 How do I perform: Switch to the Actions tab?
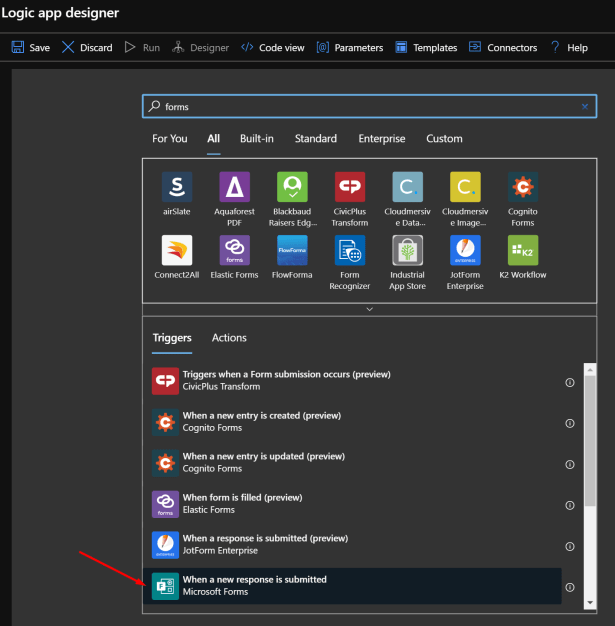tap(229, 338)
